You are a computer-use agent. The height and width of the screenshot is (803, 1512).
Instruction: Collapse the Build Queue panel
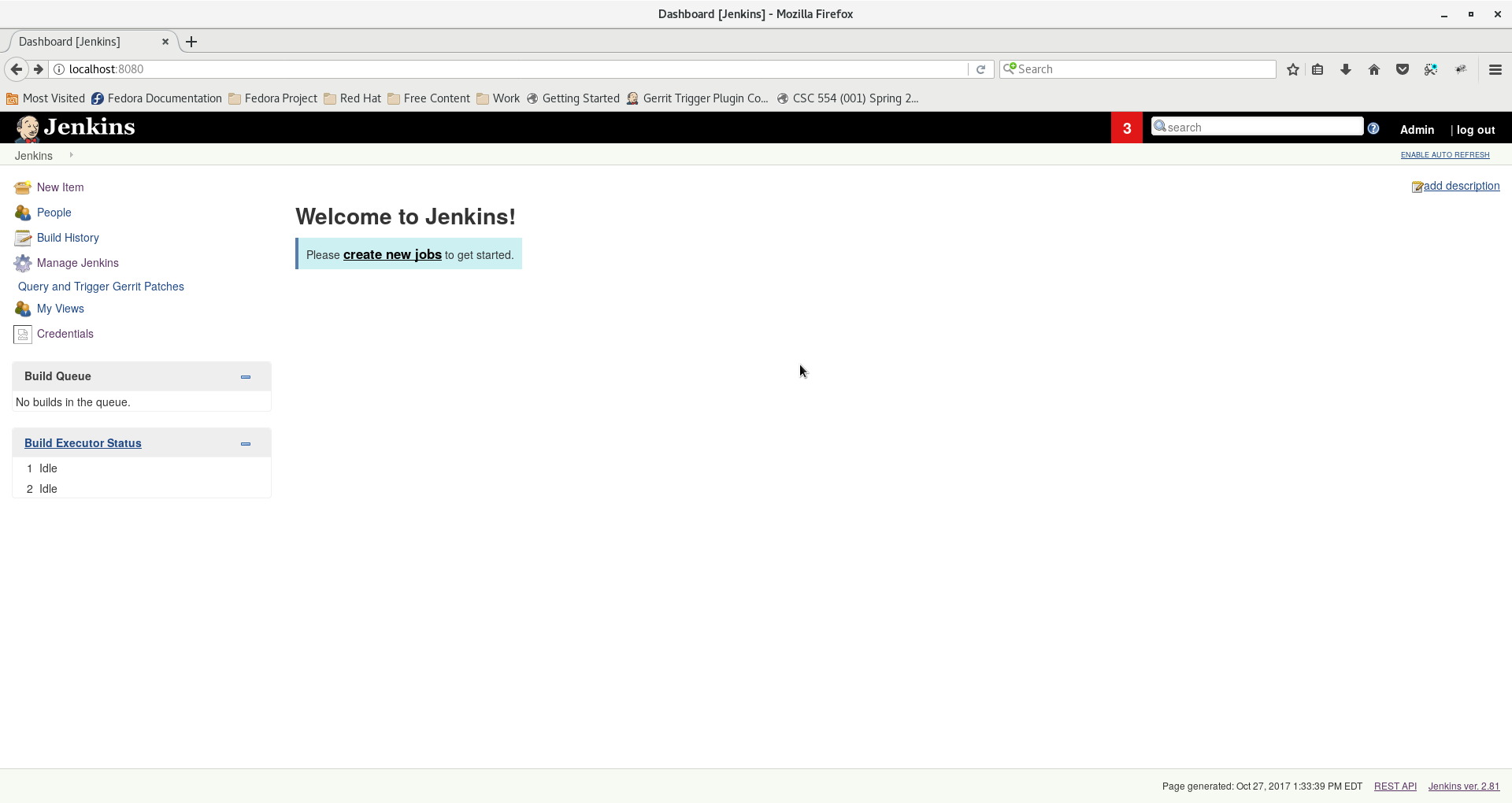click(x=246, y=377)
